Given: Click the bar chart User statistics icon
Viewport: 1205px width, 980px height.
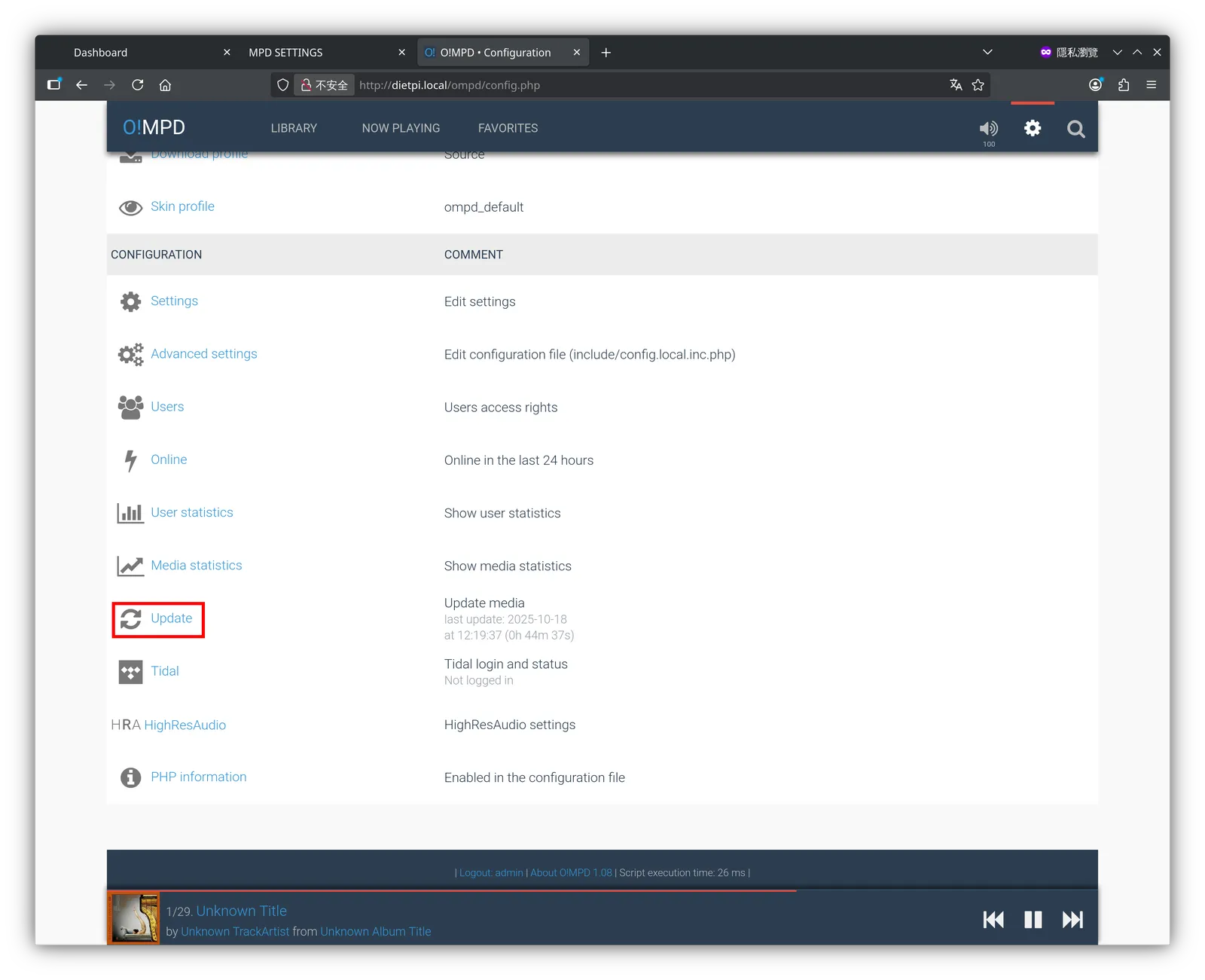Looking at the screenshot, I should (130, 513).
